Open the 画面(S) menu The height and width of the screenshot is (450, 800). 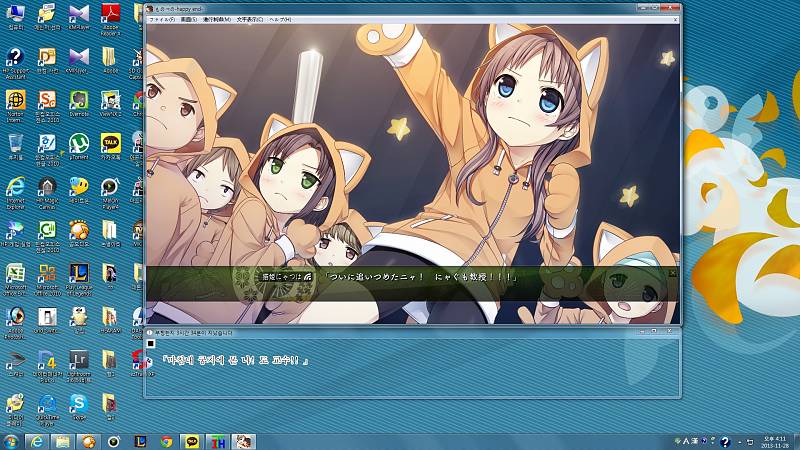point(187,19)
